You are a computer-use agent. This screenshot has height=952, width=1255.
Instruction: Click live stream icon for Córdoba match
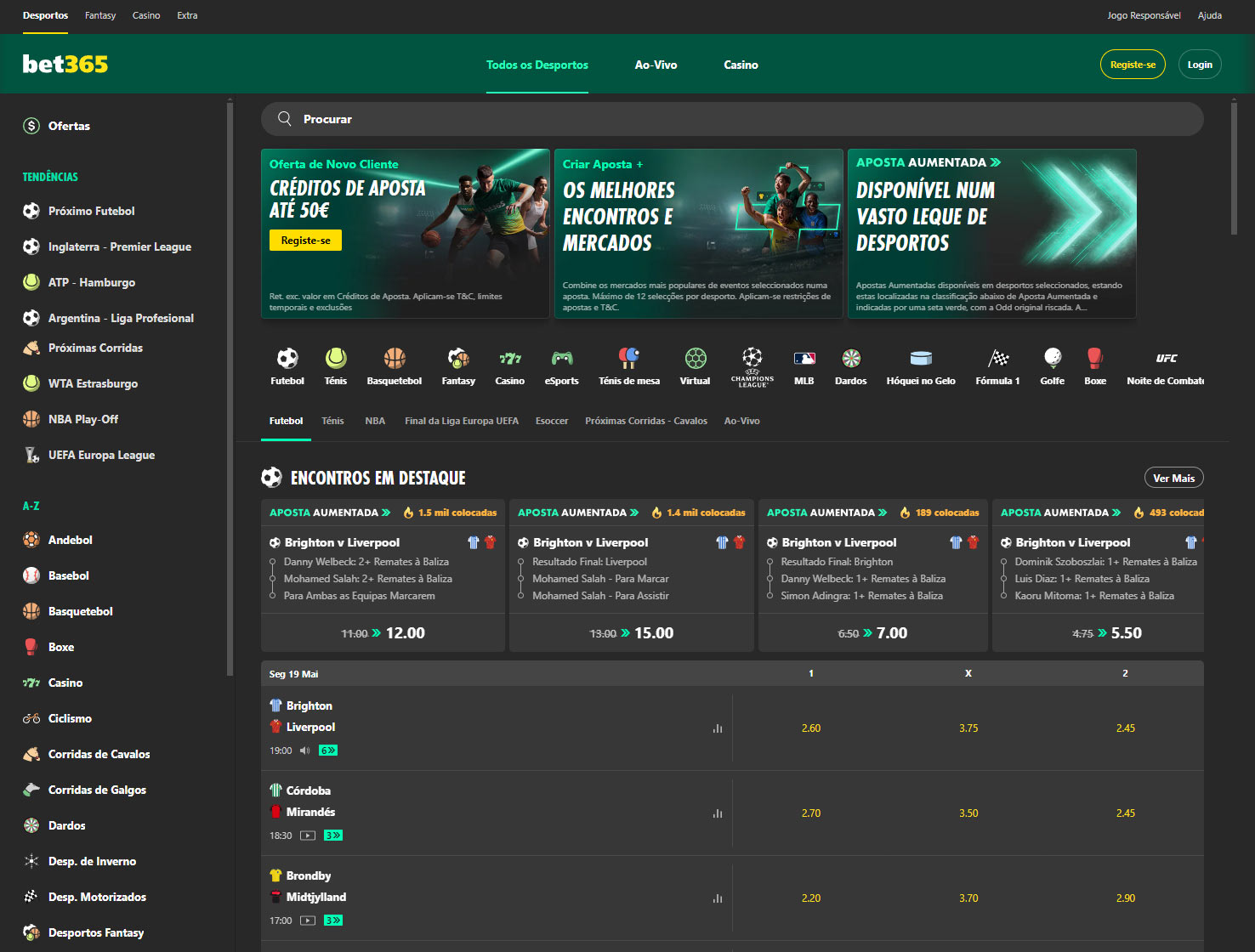308,836
